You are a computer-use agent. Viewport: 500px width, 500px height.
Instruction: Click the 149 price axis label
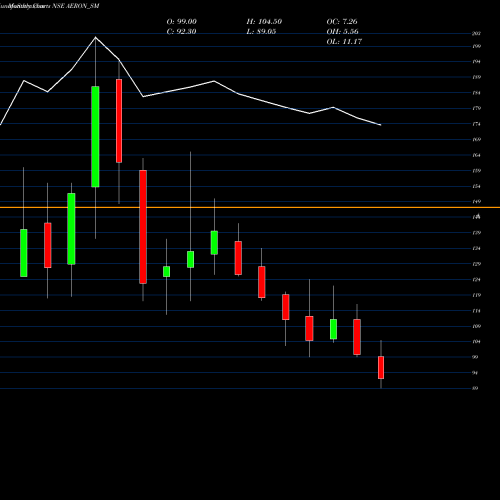click(476, 201)
